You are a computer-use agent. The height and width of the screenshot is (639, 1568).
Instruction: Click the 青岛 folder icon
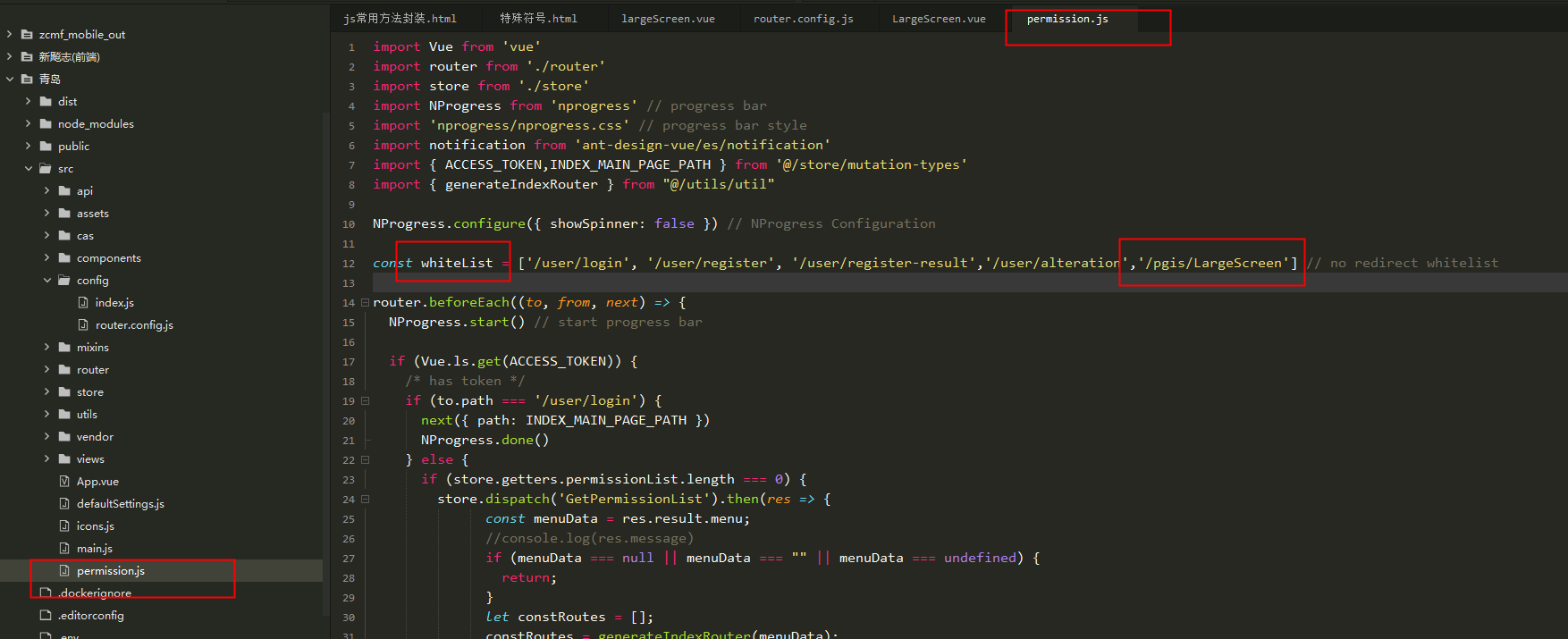click(x=27, y=79)
